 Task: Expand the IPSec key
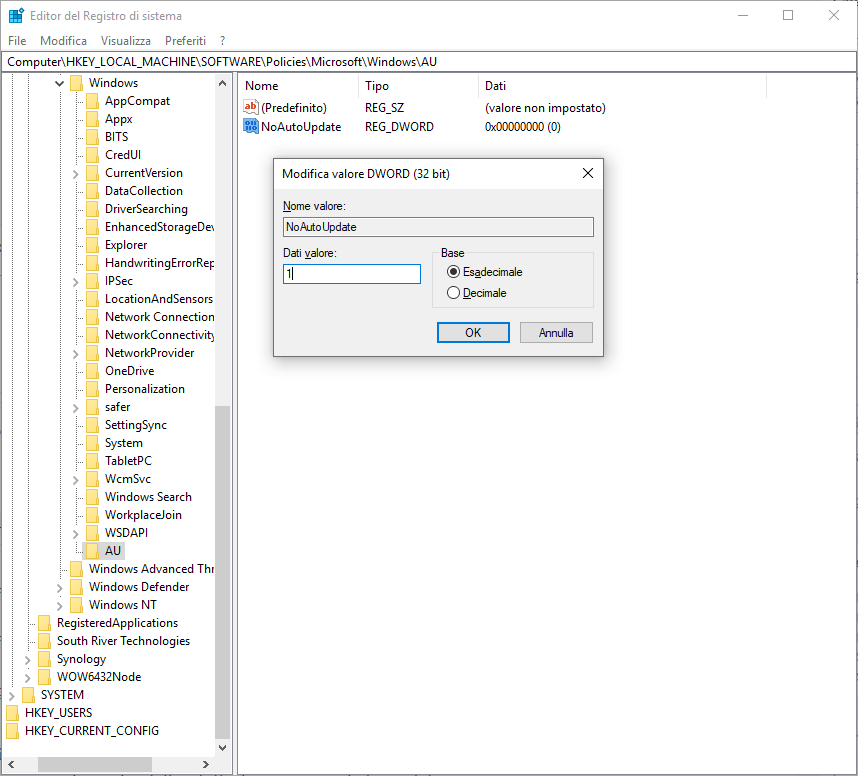pos(76,282)
